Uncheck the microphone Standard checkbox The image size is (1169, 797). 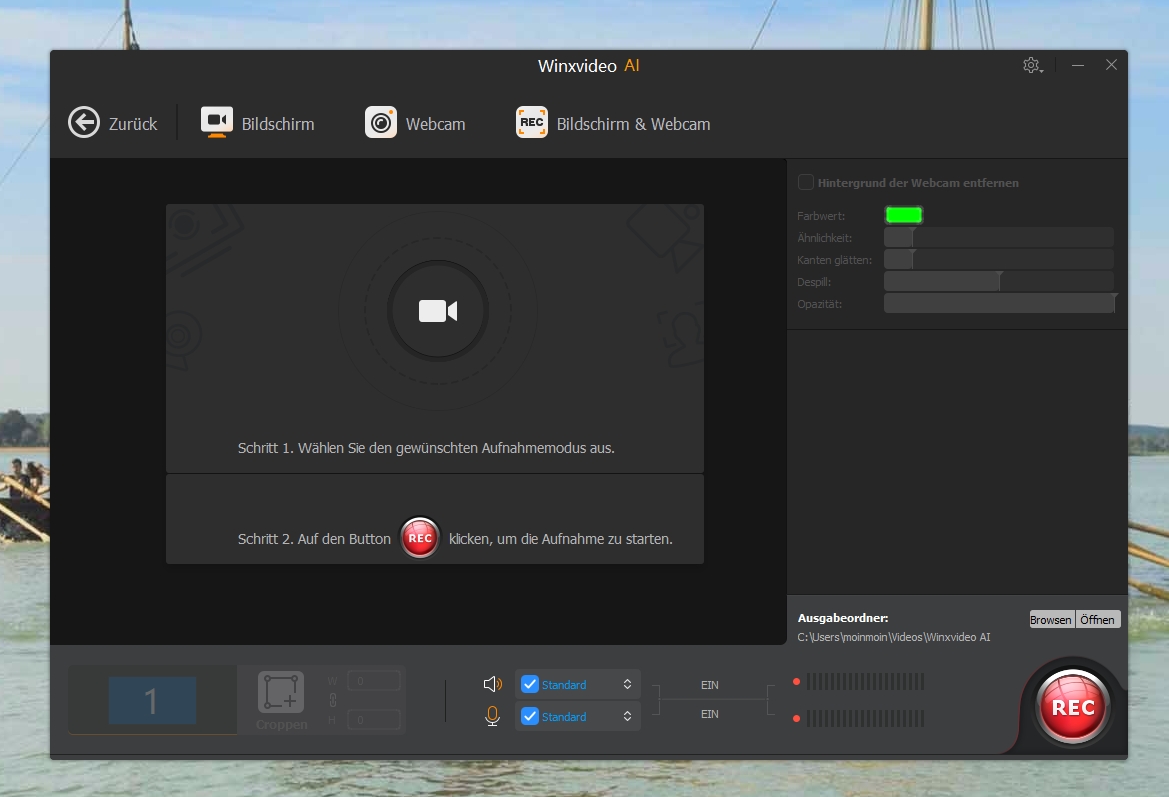coord(530,716)
